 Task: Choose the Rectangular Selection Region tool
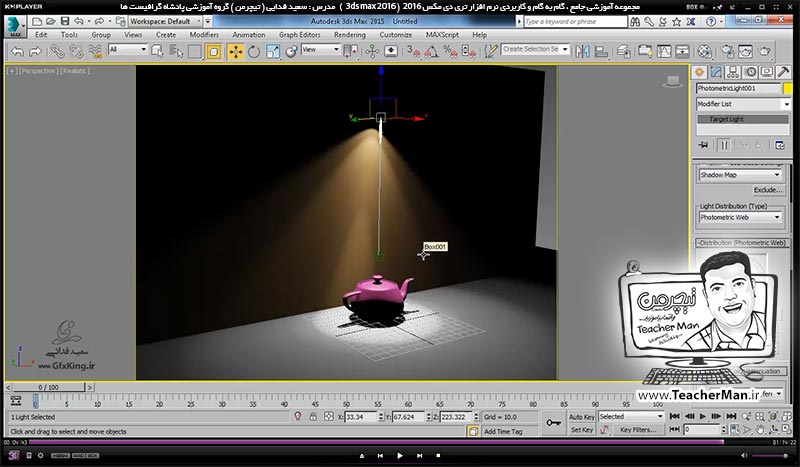tap(195, 51)
